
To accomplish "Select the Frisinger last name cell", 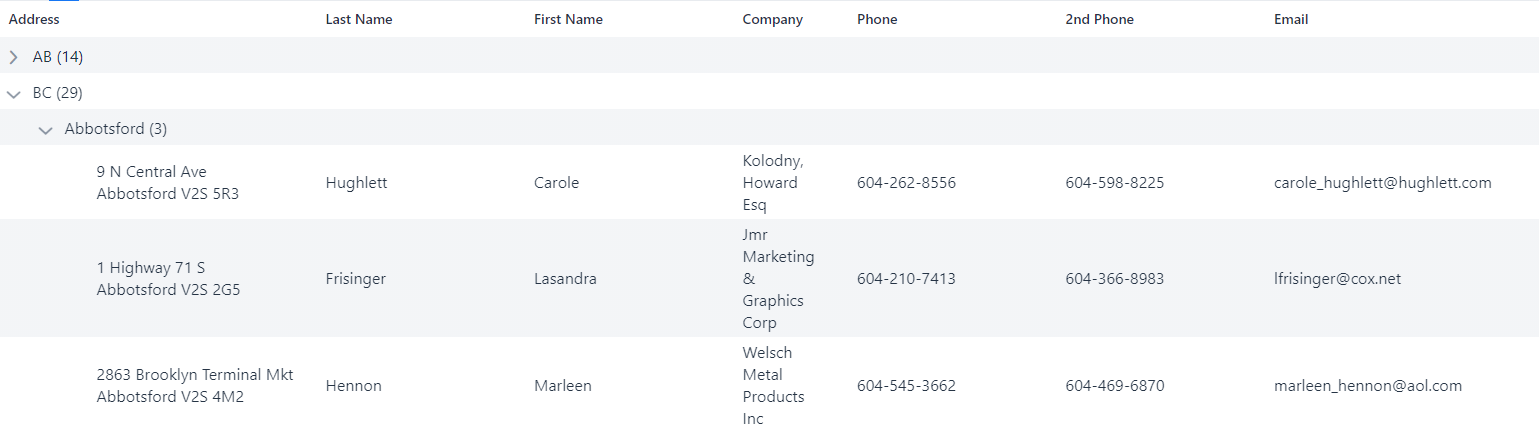I will (x=356, y=279).
